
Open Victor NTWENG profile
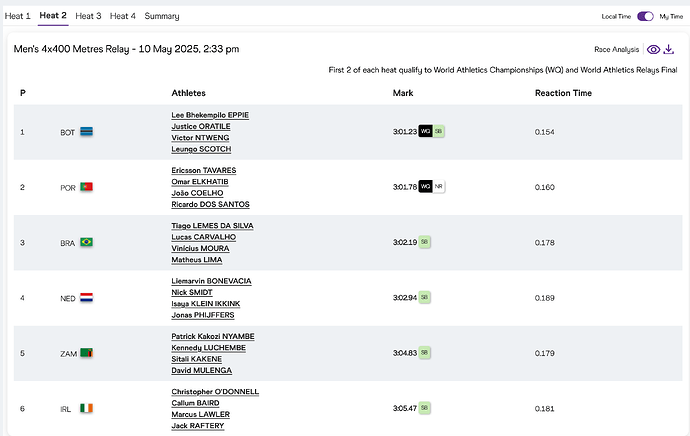coord(200,138)
